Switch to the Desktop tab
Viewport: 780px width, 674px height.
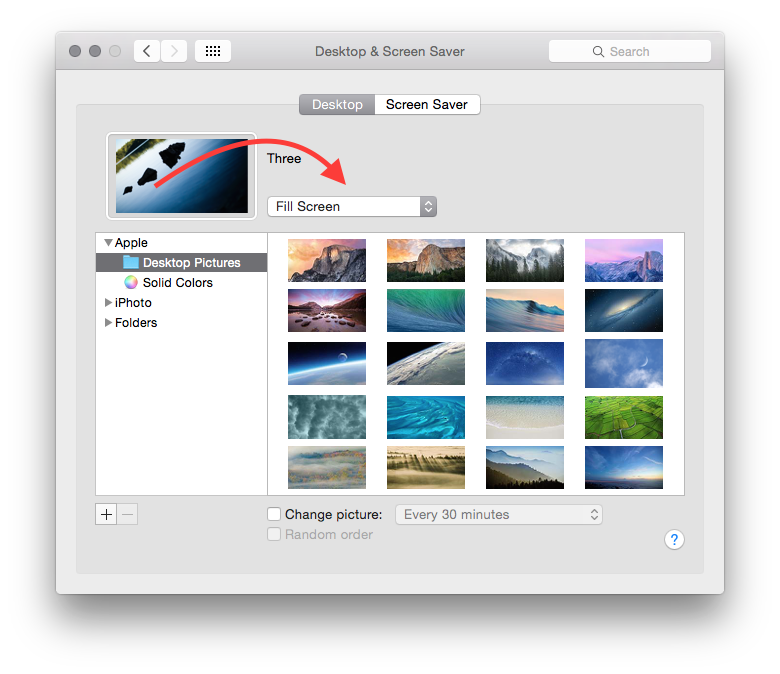tap(337, 104)
